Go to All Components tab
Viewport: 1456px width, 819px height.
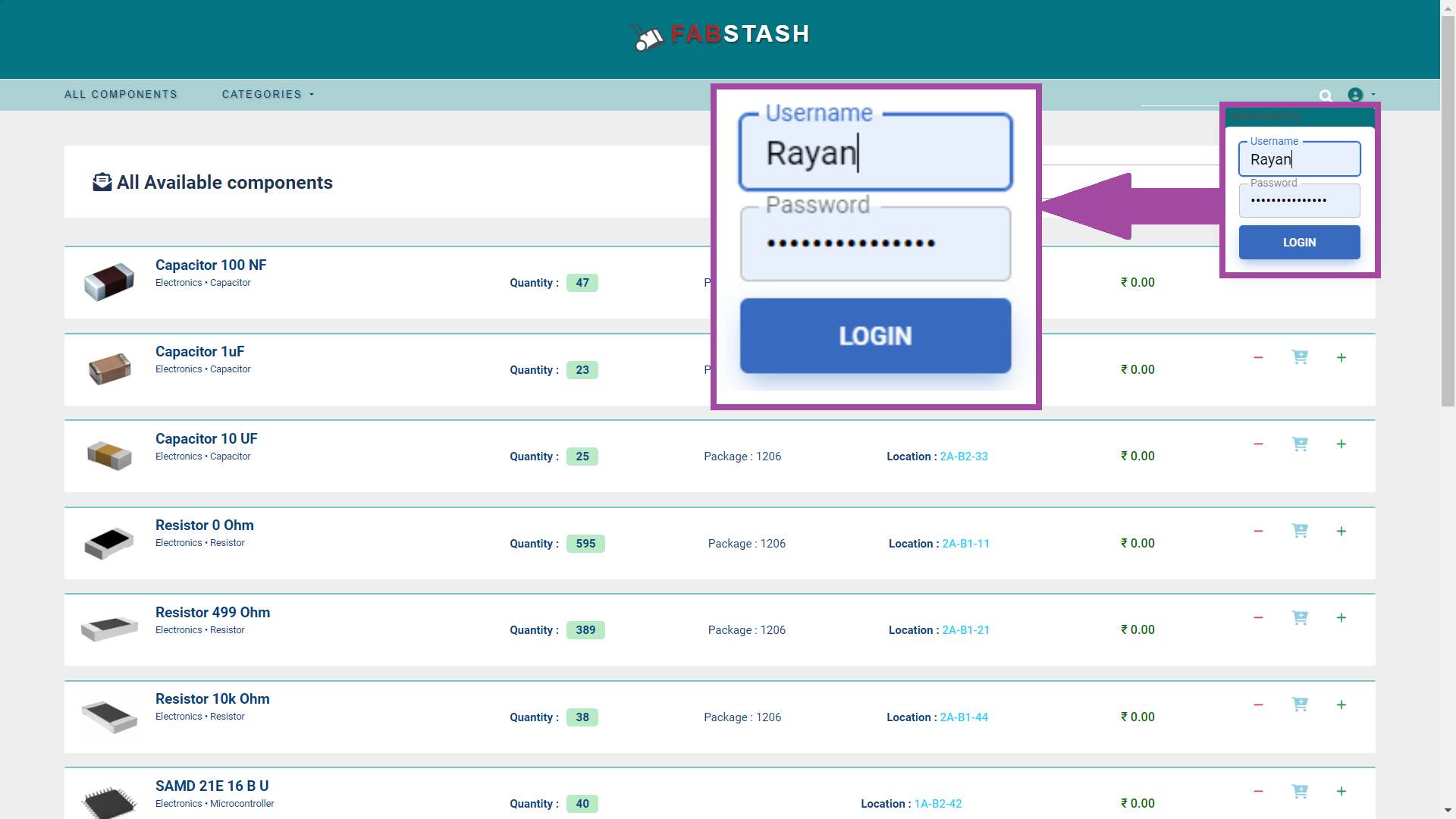121,95
